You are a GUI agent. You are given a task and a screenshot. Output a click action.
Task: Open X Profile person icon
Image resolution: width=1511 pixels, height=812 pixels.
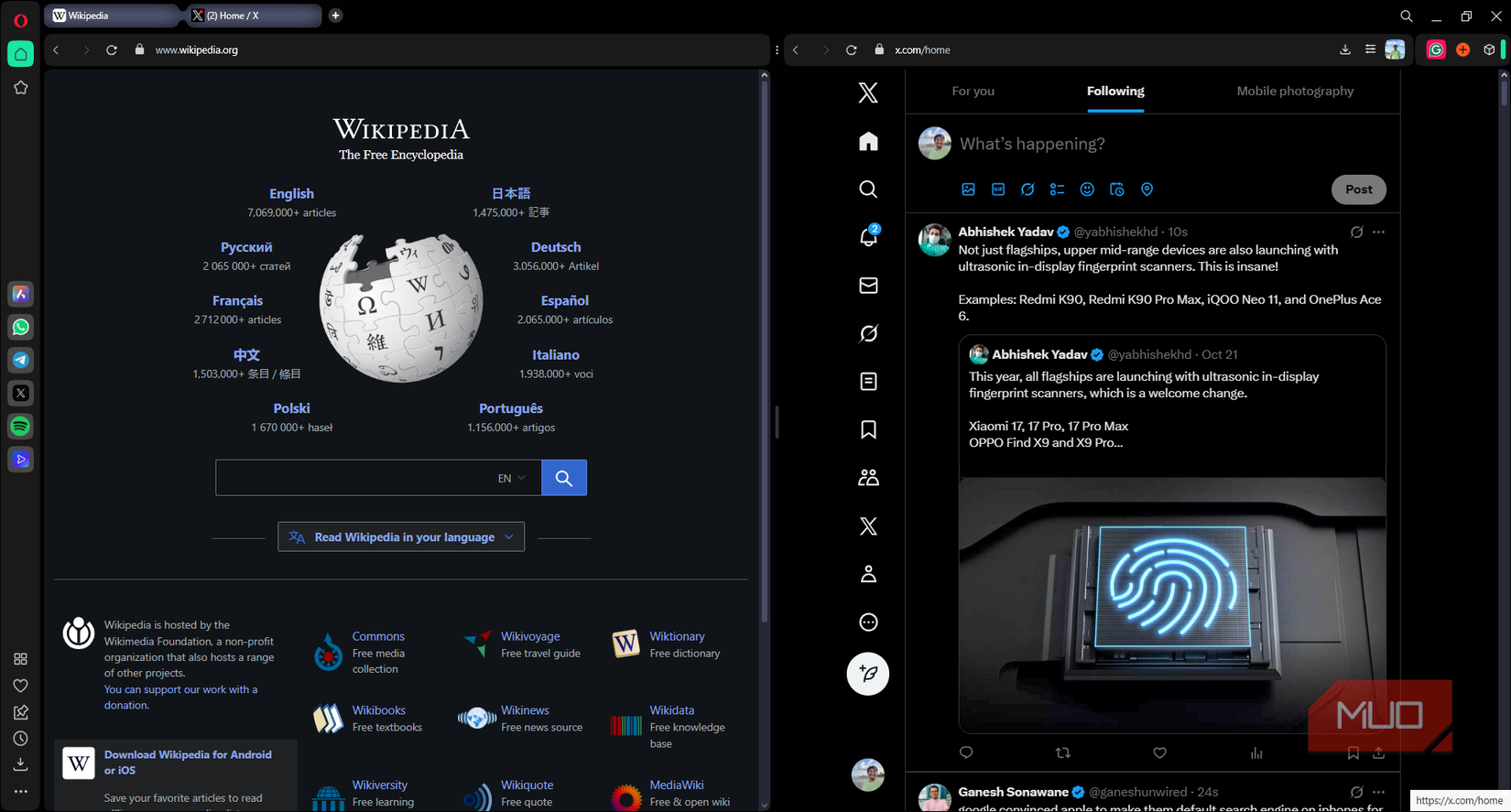(868, 574)
